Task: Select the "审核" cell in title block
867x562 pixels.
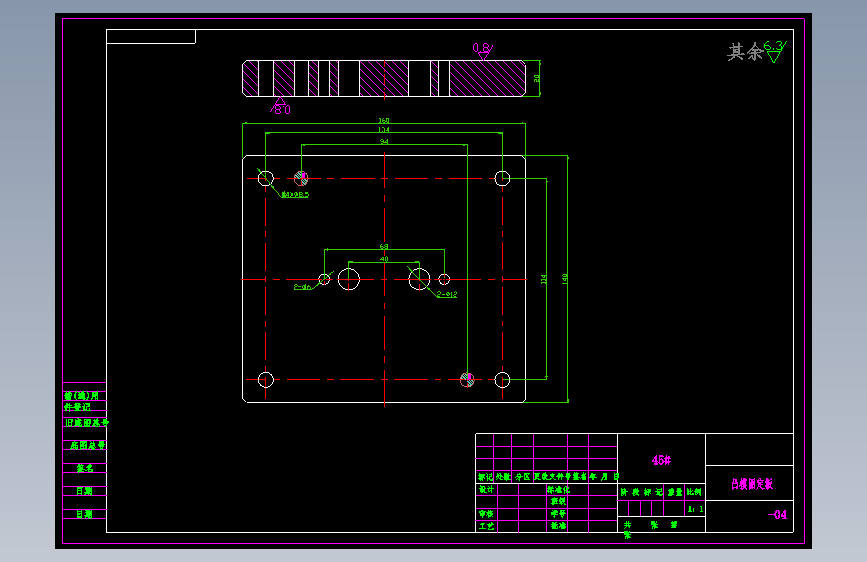Action: (x=487, y=514)
